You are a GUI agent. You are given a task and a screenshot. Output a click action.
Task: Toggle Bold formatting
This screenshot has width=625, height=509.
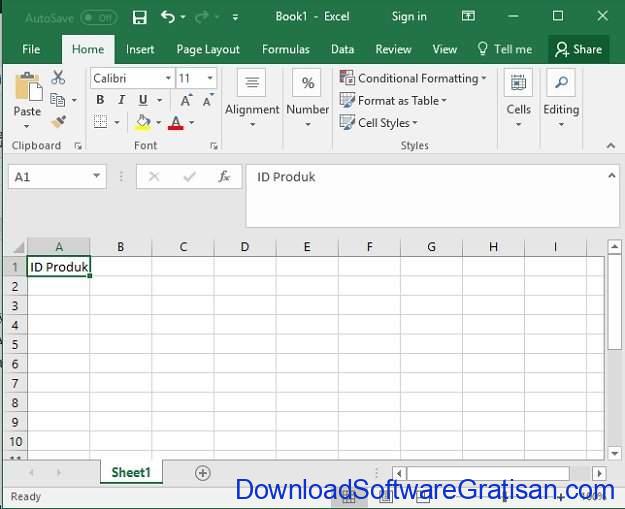(100, 100)
